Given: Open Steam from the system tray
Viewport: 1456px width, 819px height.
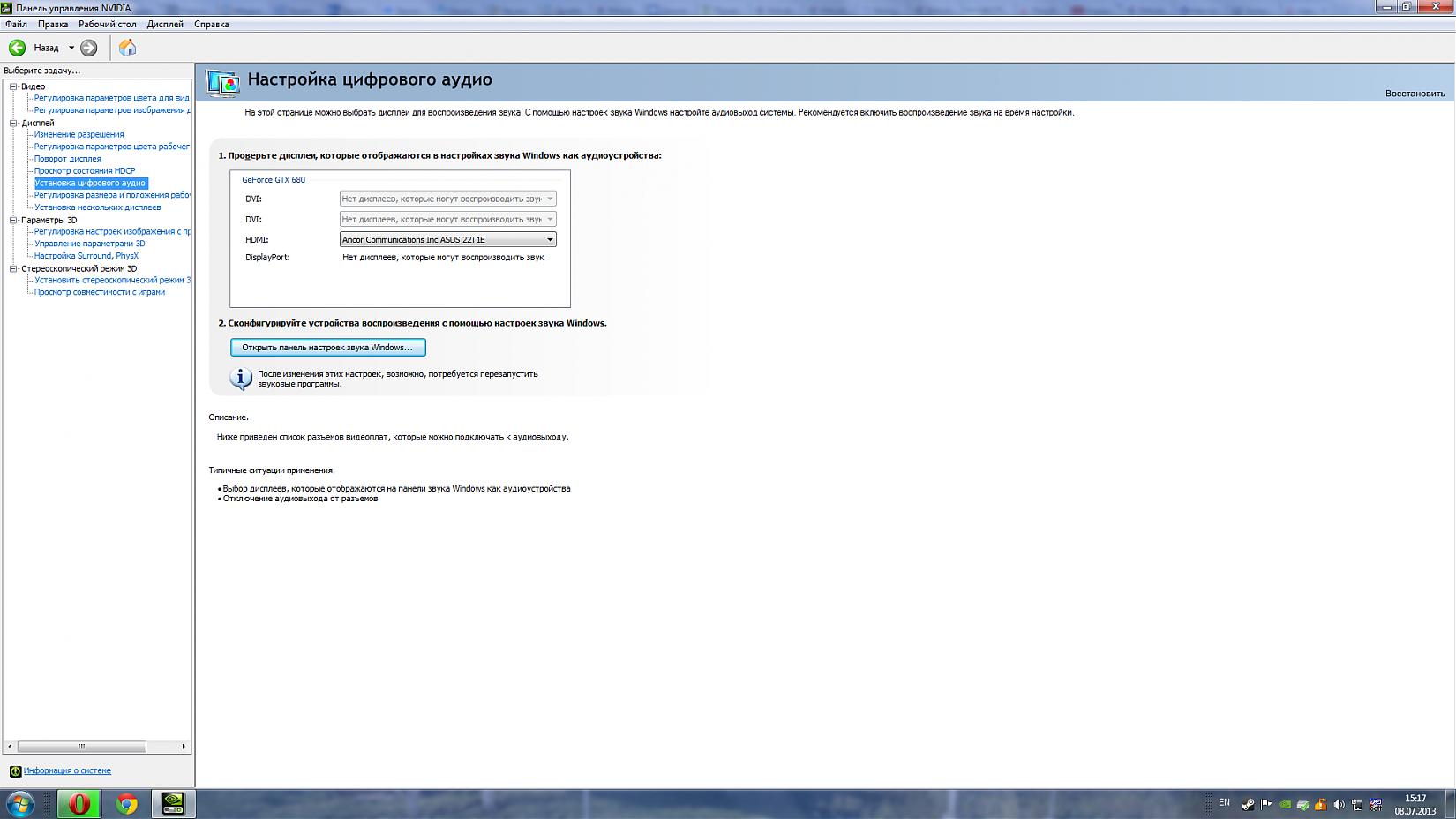Looking at the screenshot, I should click(1248, 804).
